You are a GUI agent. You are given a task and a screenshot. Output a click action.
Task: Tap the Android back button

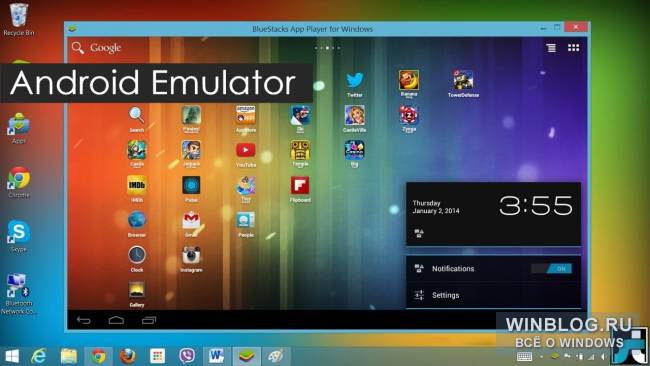click(84, 320)
